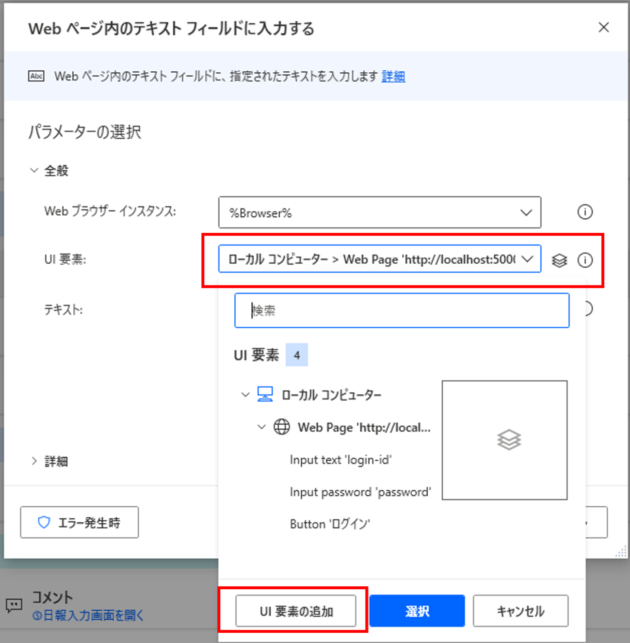Select Input password 'password' element
630x643 pixels.
pyautogui.click(x=360, y=492)
